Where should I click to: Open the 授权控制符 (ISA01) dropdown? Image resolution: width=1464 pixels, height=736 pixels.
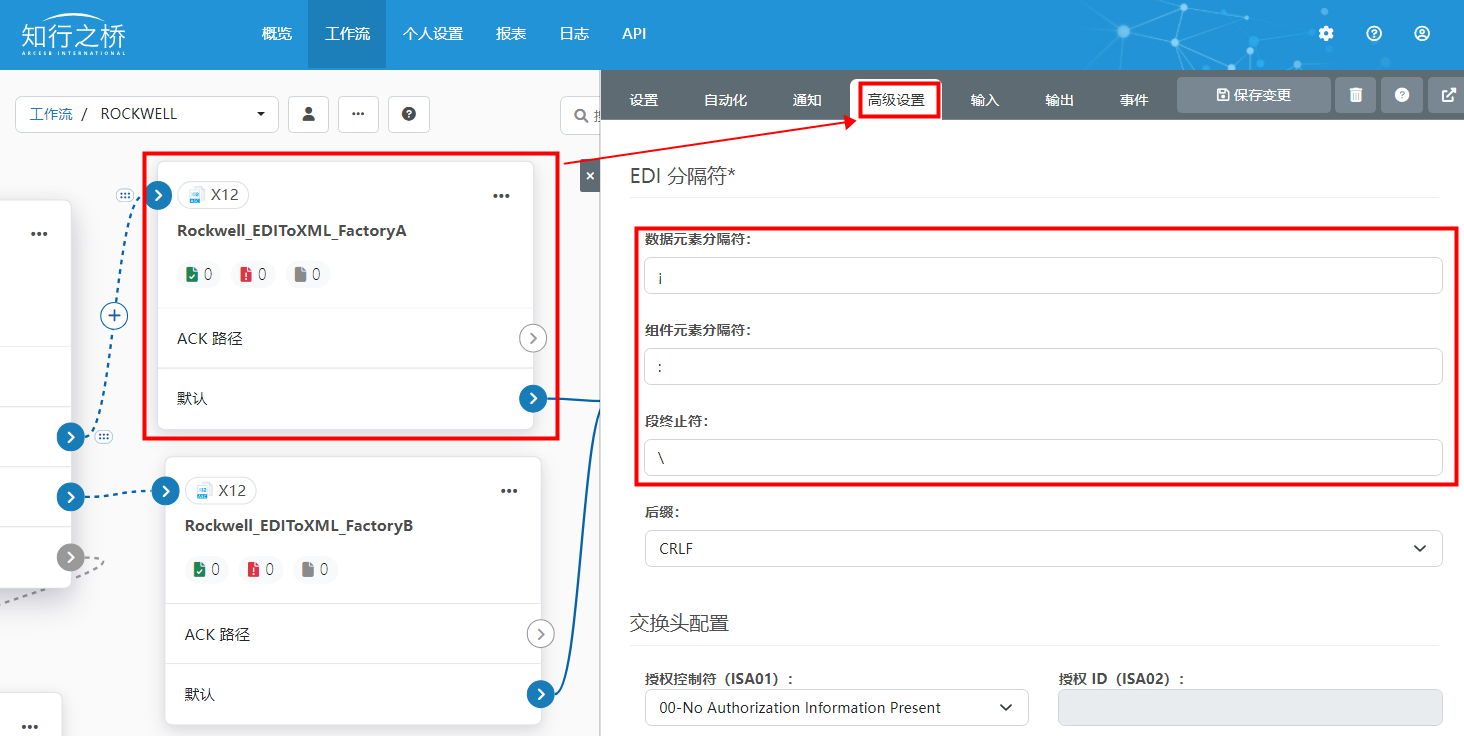tap(836, 708)
